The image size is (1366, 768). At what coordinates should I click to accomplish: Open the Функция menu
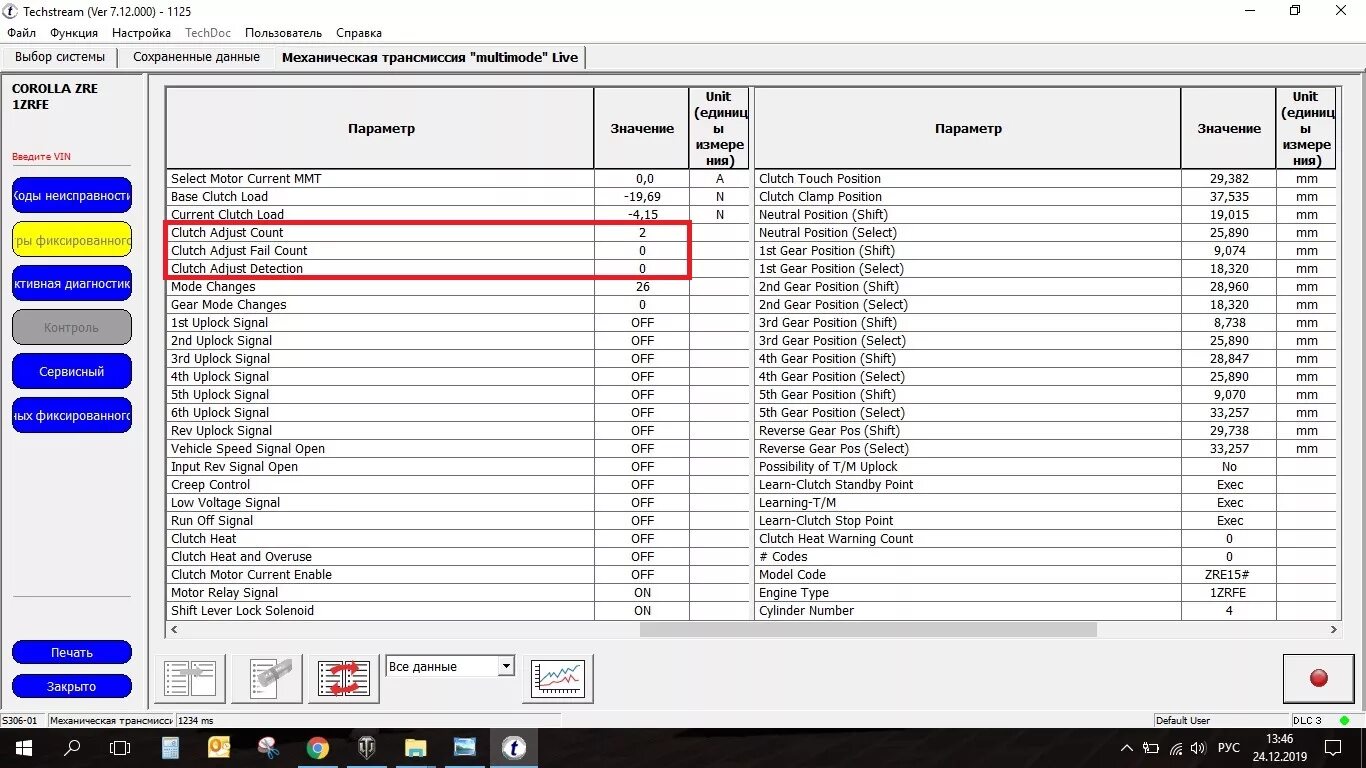coord(74,33)
